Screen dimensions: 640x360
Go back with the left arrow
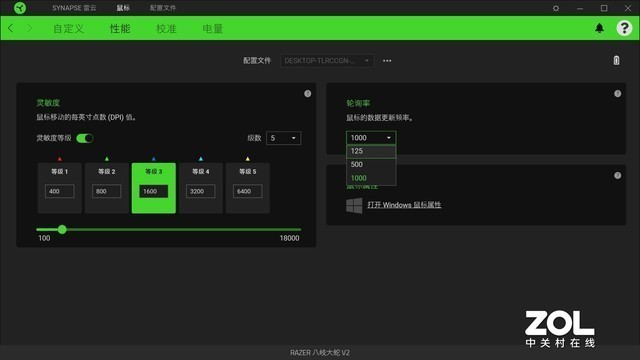pyautogui.click(x=11, y=28)
